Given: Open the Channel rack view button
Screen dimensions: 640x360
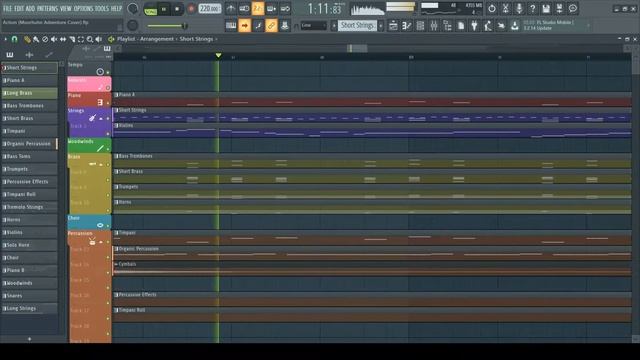Looking at the screenshot, I should [x=420, y=26].
